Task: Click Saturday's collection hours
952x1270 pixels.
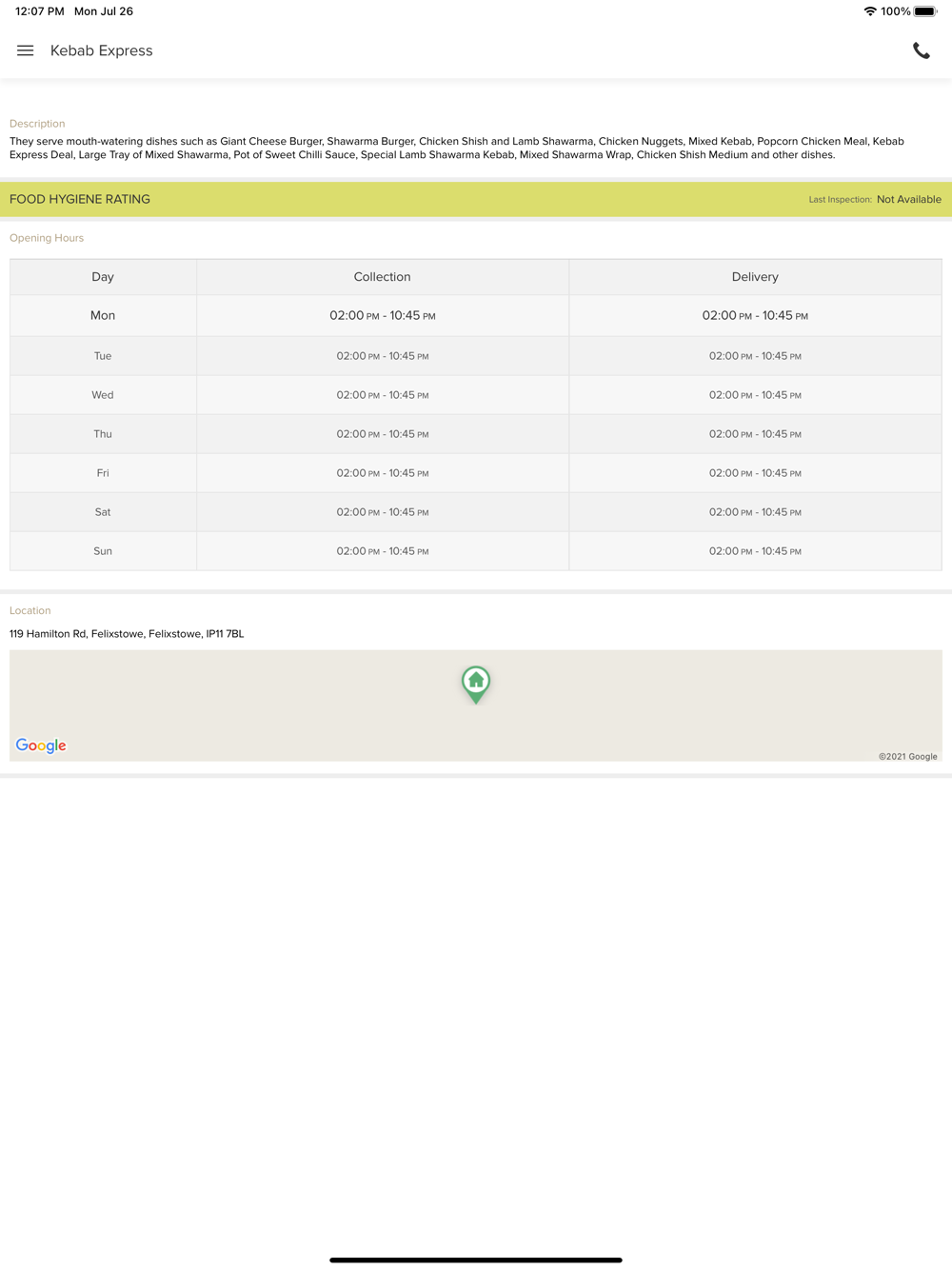Action: pos(383,512)
